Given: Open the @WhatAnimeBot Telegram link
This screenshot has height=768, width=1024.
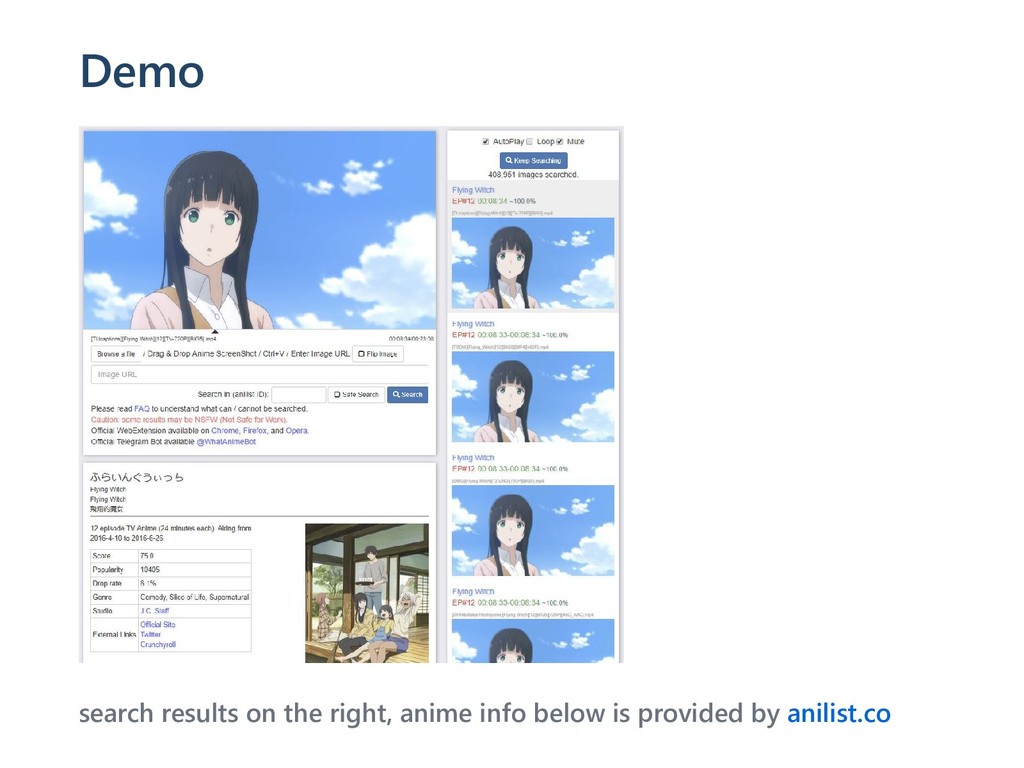Looking at the screenshot, I should click(x=226, y=442).
